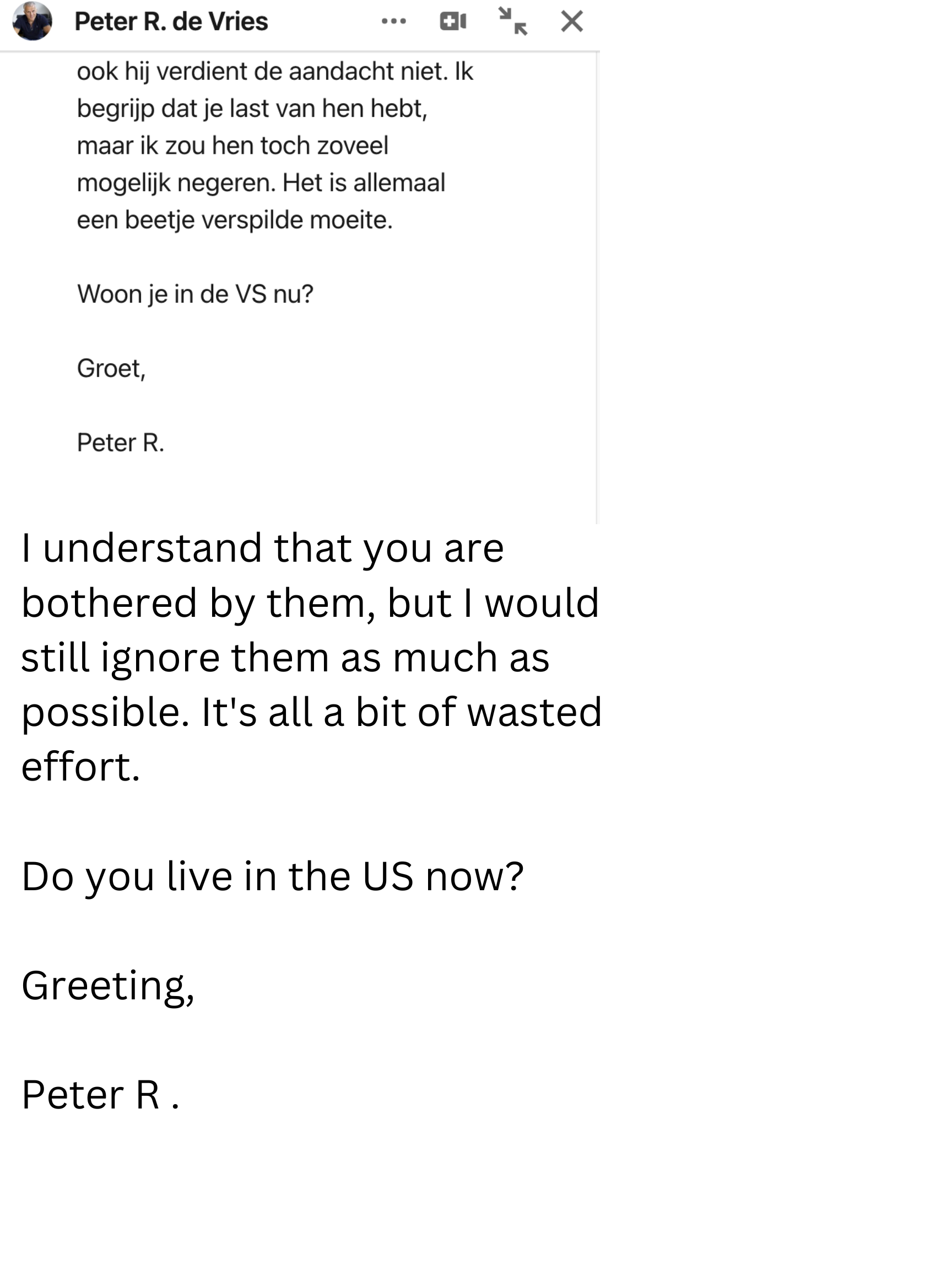Click the 'maar ik zou hen toch zoveel' line

[x=232, y=146]
